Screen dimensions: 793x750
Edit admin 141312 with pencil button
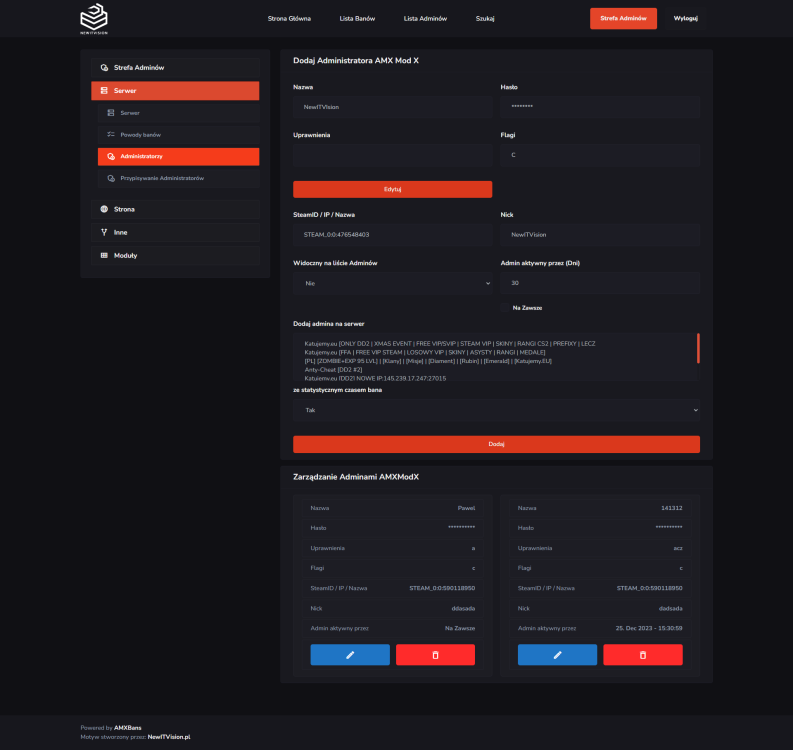557,655
